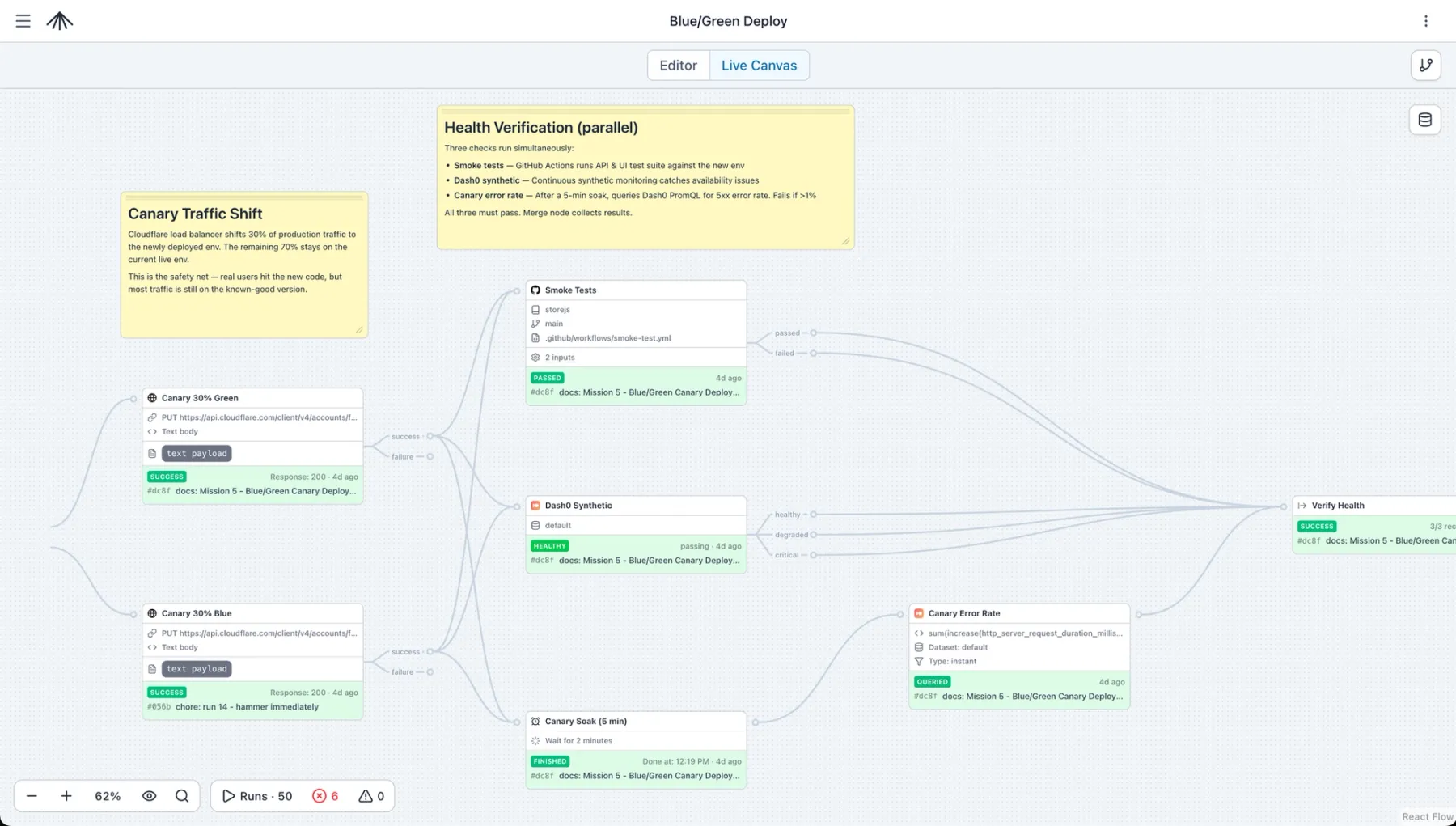Click the failed output handle of Smoke Tests

tap(814, 353)
